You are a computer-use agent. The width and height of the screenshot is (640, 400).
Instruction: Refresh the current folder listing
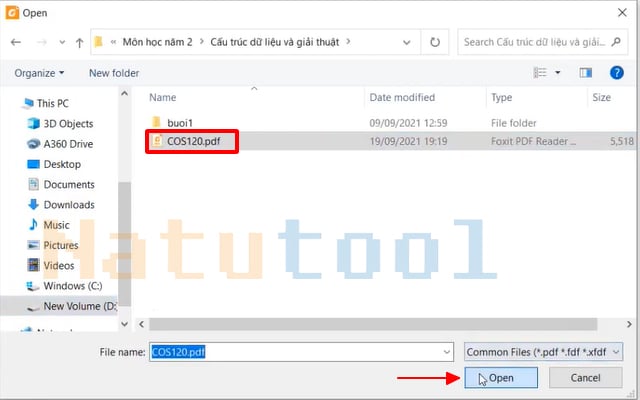pos(435,42)
